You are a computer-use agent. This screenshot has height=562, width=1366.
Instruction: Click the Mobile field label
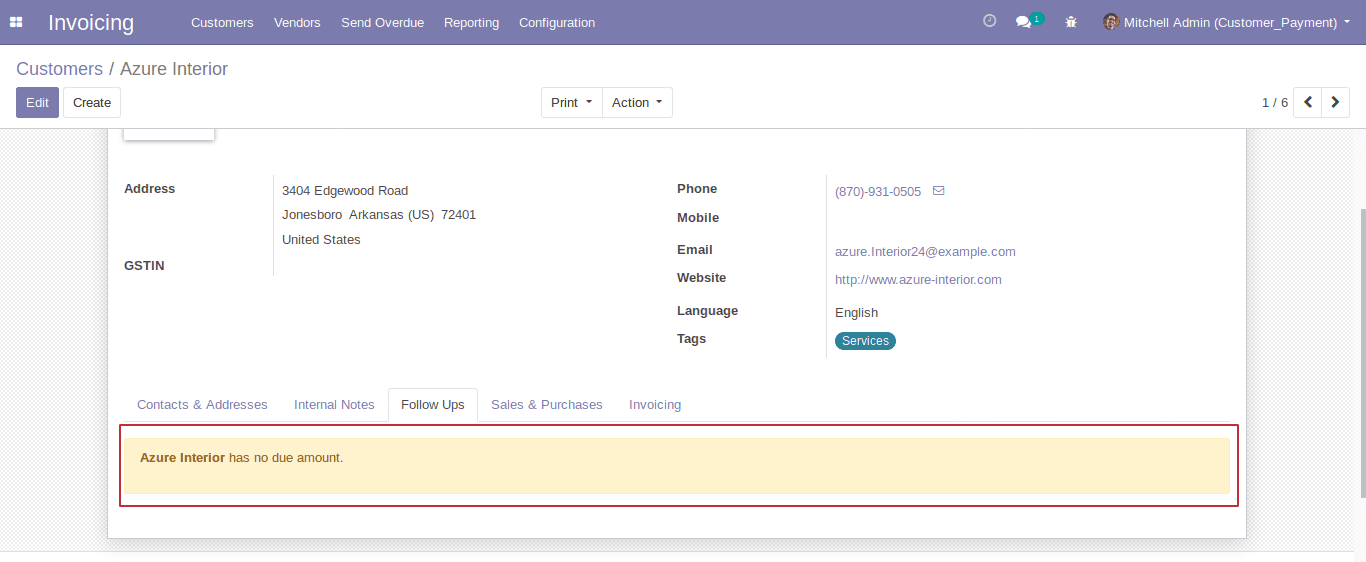point(698,218)
